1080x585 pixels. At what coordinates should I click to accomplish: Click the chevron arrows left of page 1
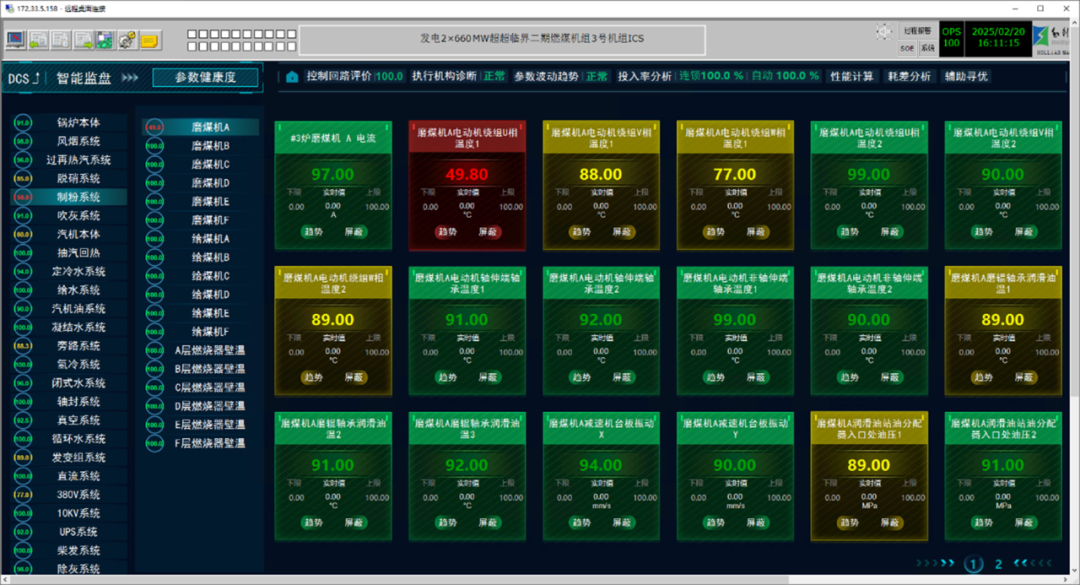(936, 564)
